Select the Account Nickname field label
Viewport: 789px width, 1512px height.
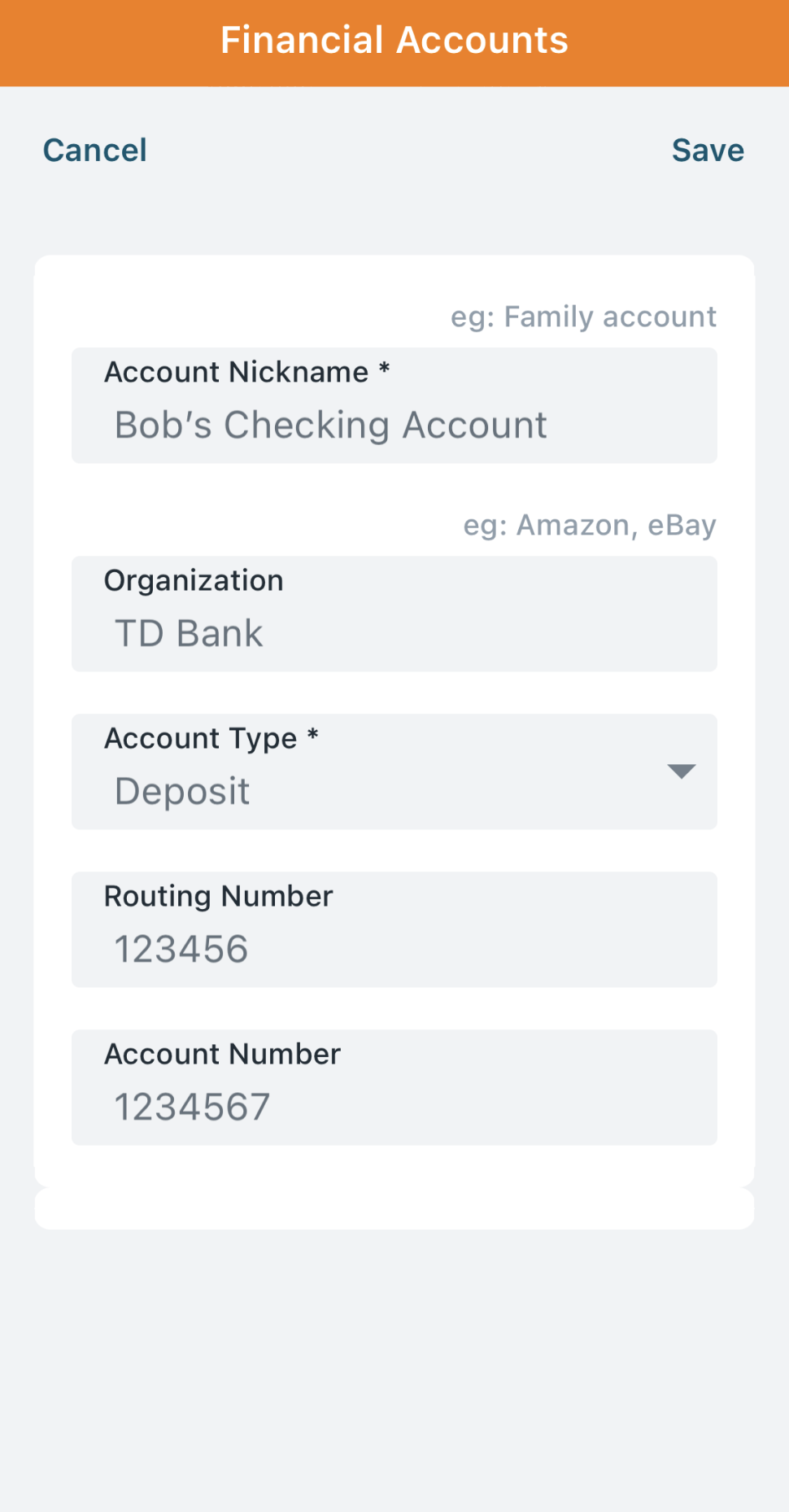(236, 372)
